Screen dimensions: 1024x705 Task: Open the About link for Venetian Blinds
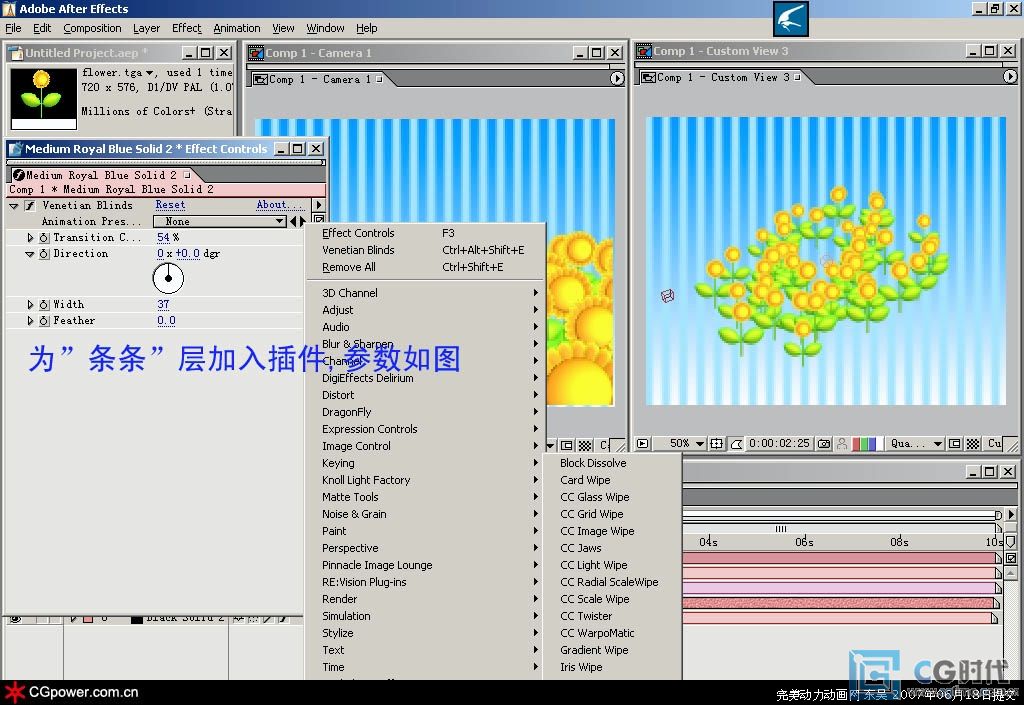(x=274, y=205)
